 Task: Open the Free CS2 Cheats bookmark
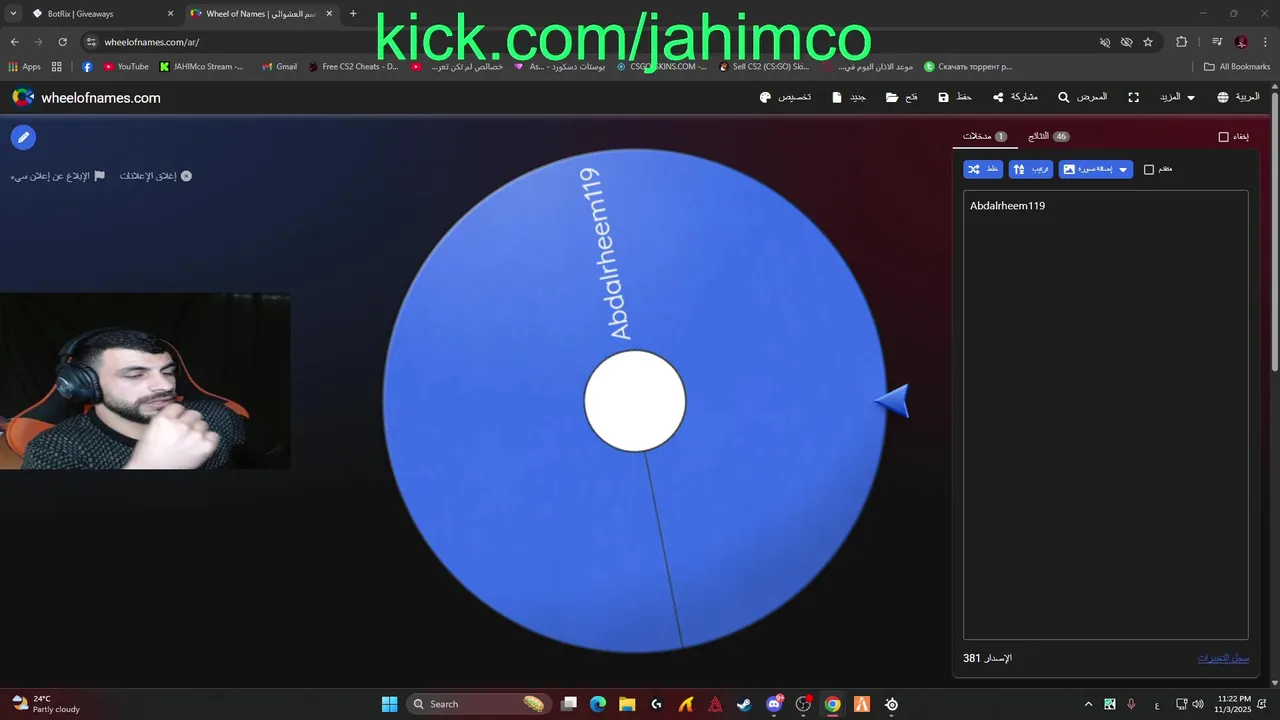click(x=353, y=67)
